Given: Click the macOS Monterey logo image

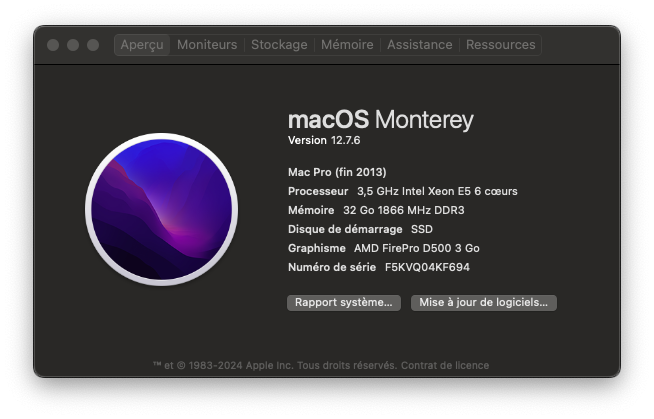Looking at the screenshot, I should point(161,209).
